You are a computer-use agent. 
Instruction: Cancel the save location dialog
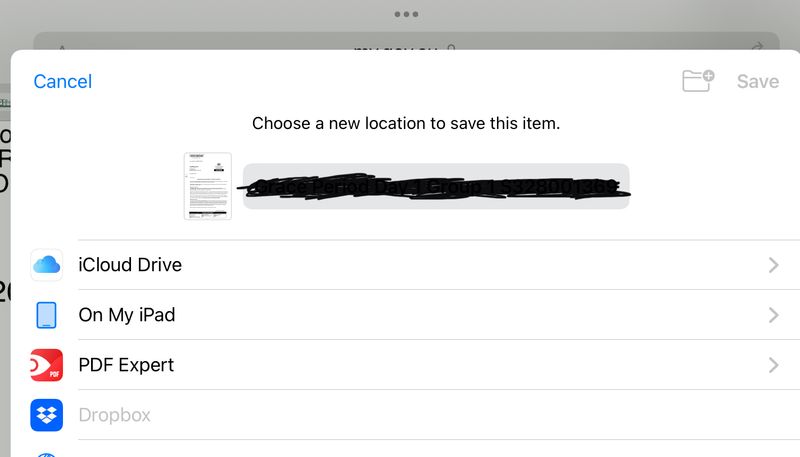pos(62,82)
